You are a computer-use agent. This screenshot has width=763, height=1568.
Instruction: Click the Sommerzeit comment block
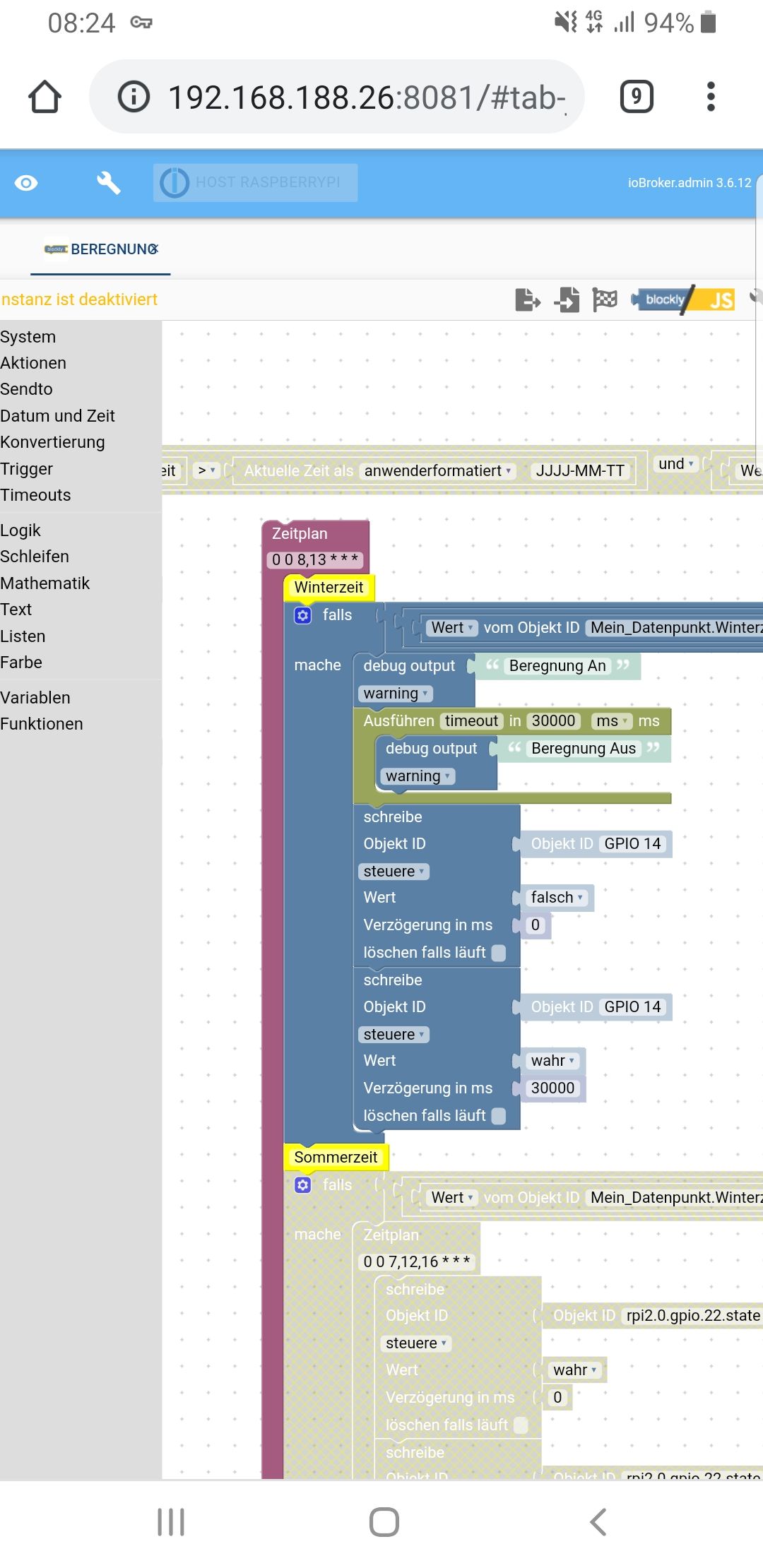coord(336,1157)
